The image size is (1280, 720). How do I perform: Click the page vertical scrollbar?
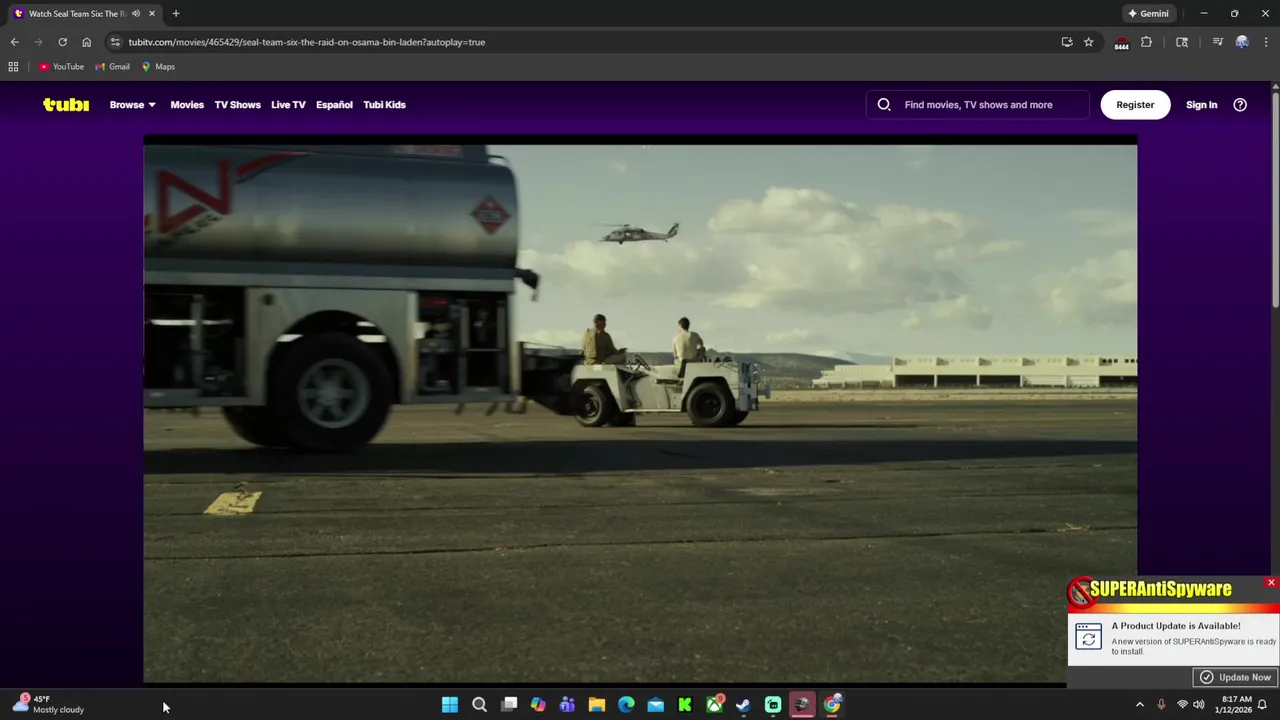click(x=1275, y=200)
